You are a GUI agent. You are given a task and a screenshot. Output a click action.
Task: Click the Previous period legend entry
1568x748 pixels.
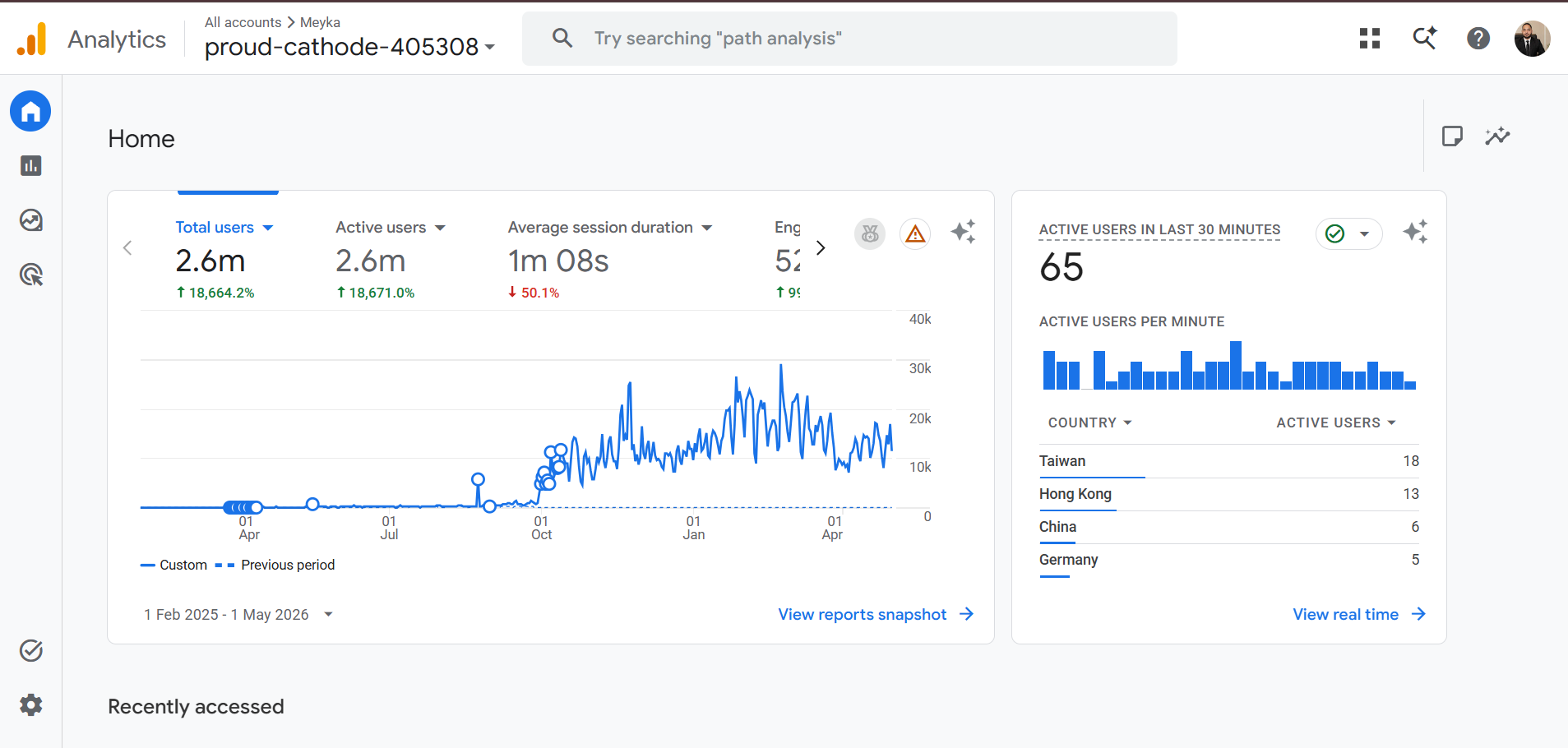275,565
